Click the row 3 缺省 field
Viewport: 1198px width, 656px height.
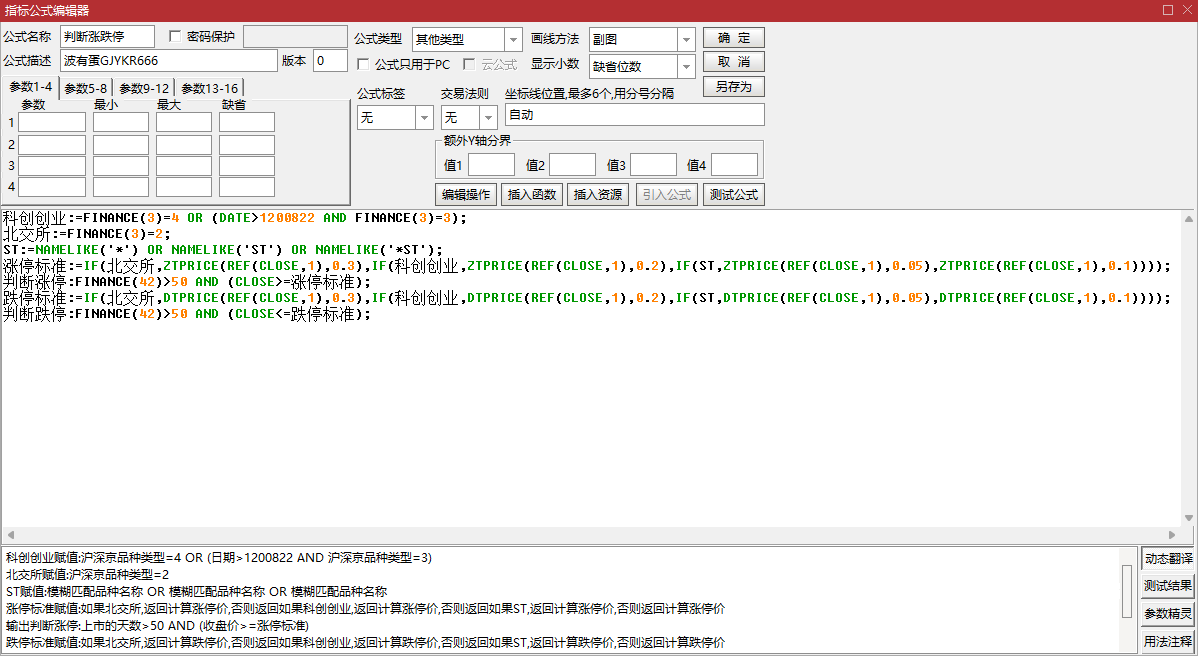click(x=247, y=166)
